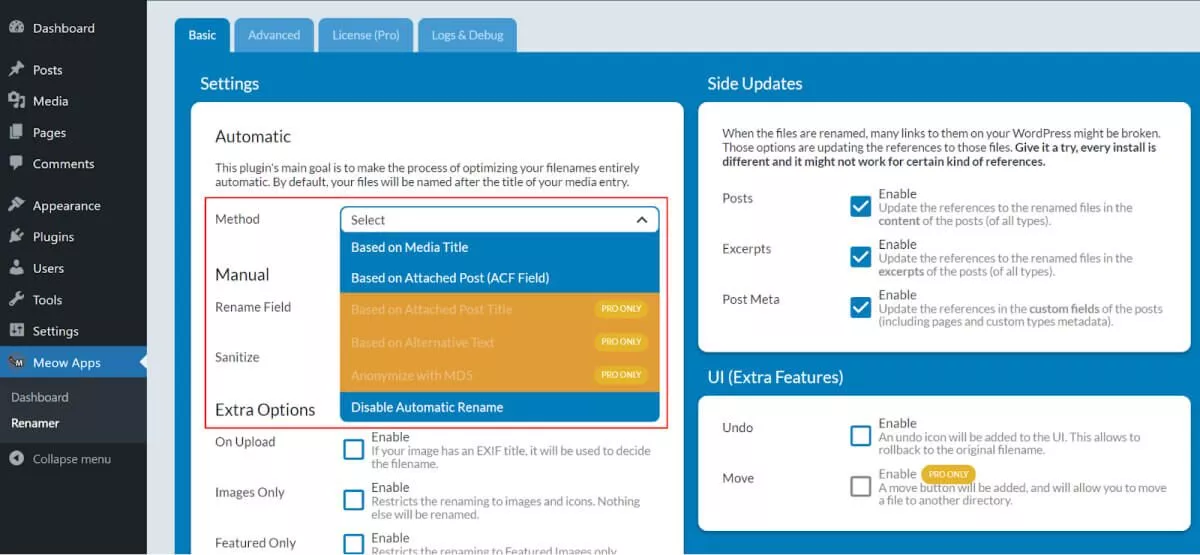1200x555 pixels.
Task: Enable the Featured Only checkbox
Action: tap(353, 544)
